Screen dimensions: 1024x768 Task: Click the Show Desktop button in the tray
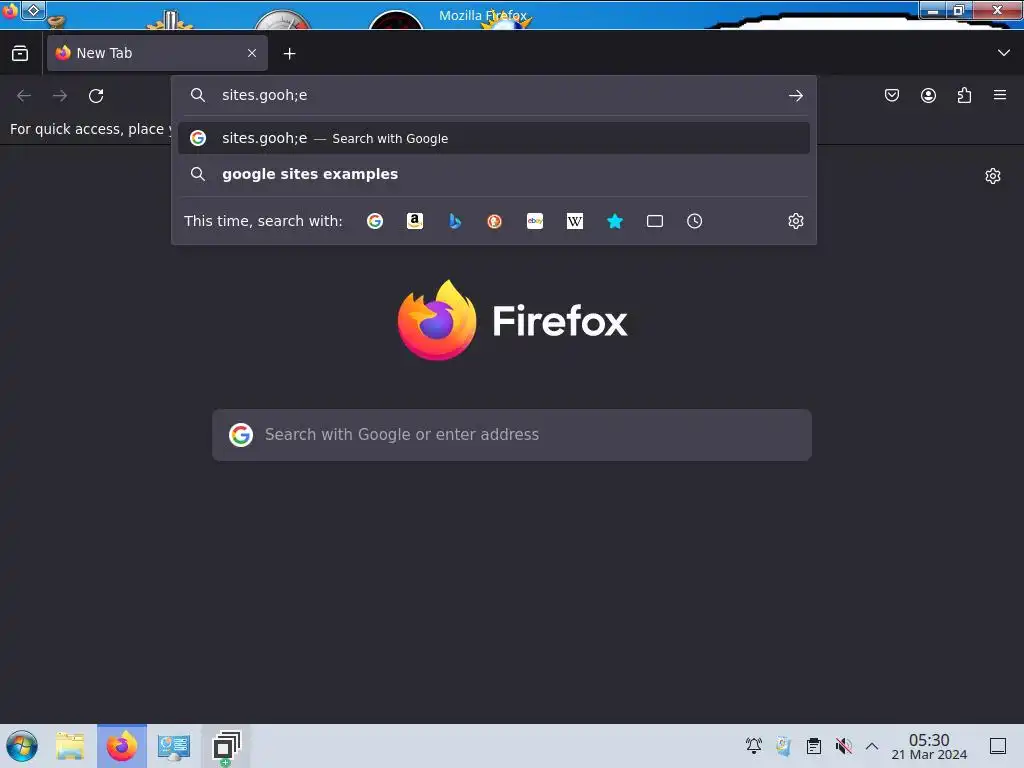pyautogui.click(x=998, y=745)
